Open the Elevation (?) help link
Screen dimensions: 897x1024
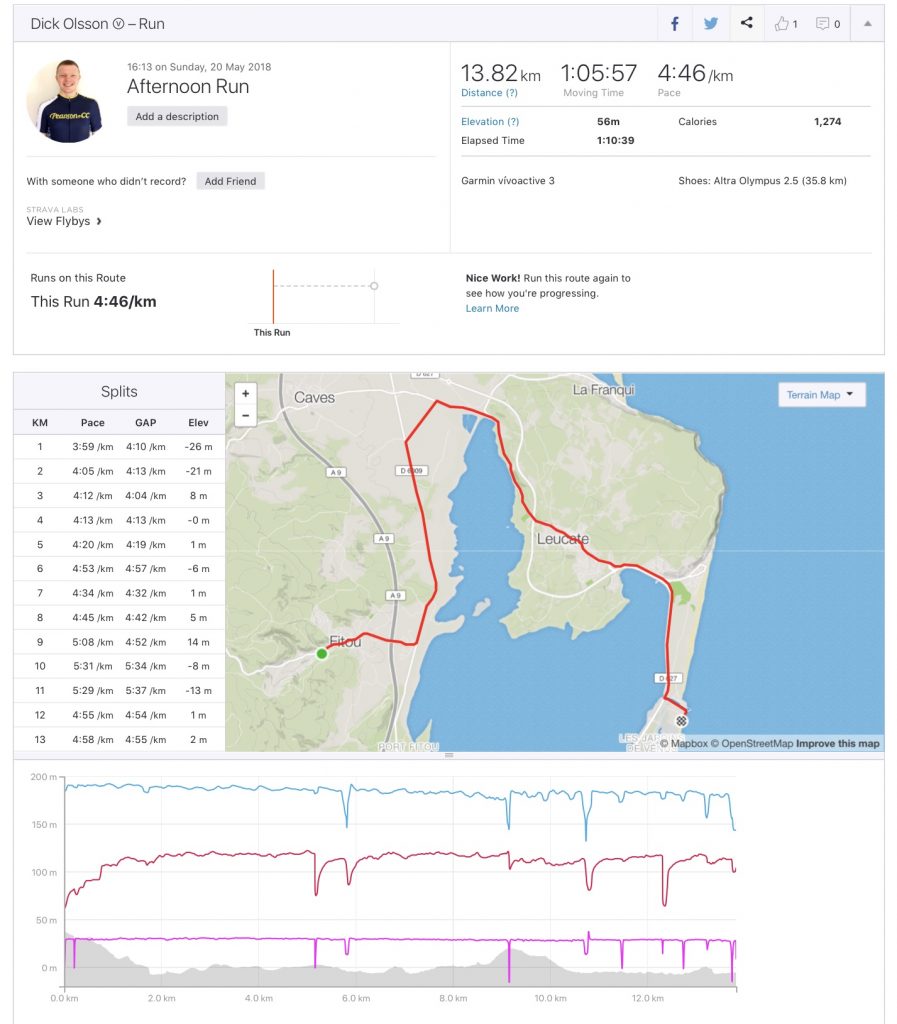[x=490, y=121]
